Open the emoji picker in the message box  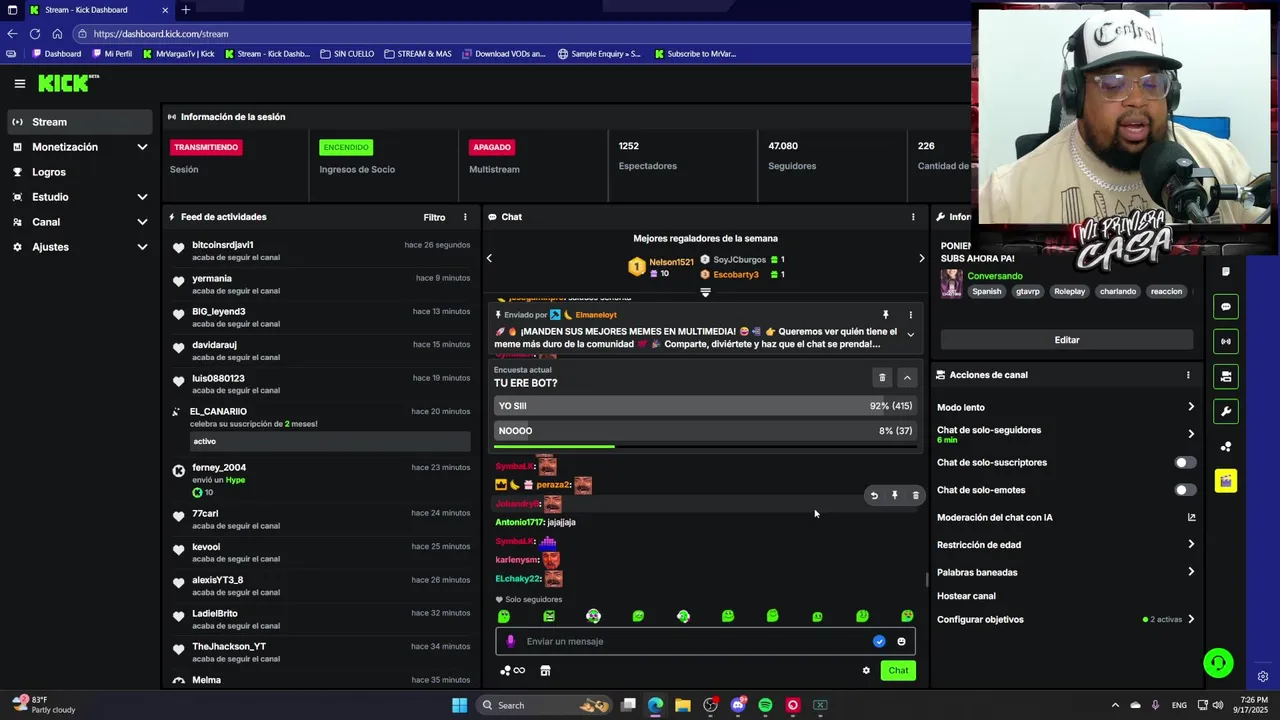tap(901, 642)
